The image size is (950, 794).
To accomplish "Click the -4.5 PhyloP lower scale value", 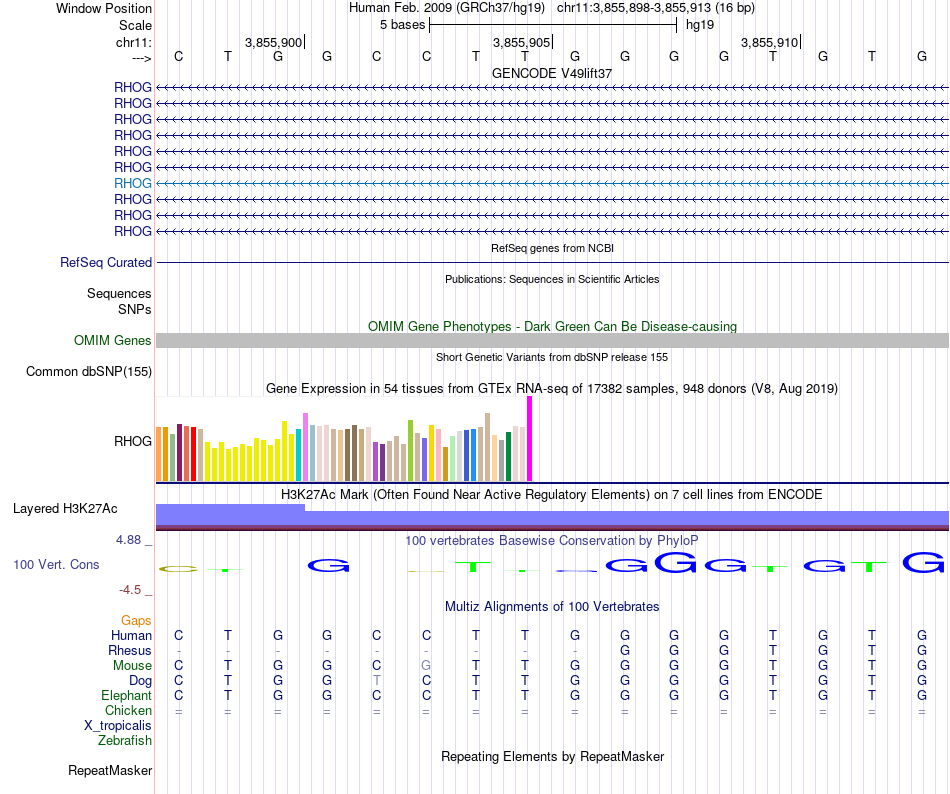I will 130,590.
